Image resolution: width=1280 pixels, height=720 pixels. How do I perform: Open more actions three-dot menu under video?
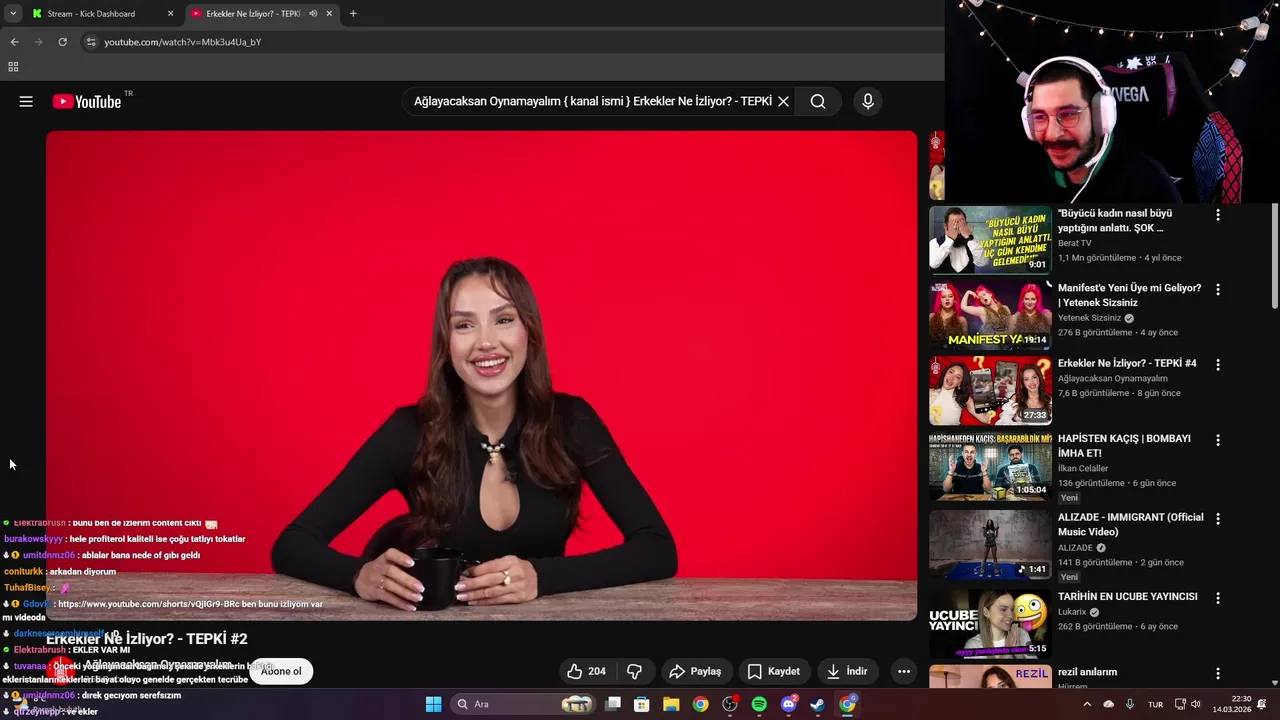pos(904,671)
